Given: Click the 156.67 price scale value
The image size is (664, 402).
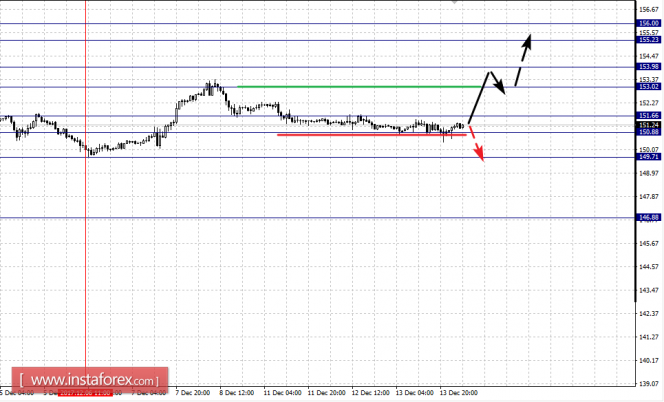Looking at the screenshot, I should pyautogui.click(x=649, y=9).
